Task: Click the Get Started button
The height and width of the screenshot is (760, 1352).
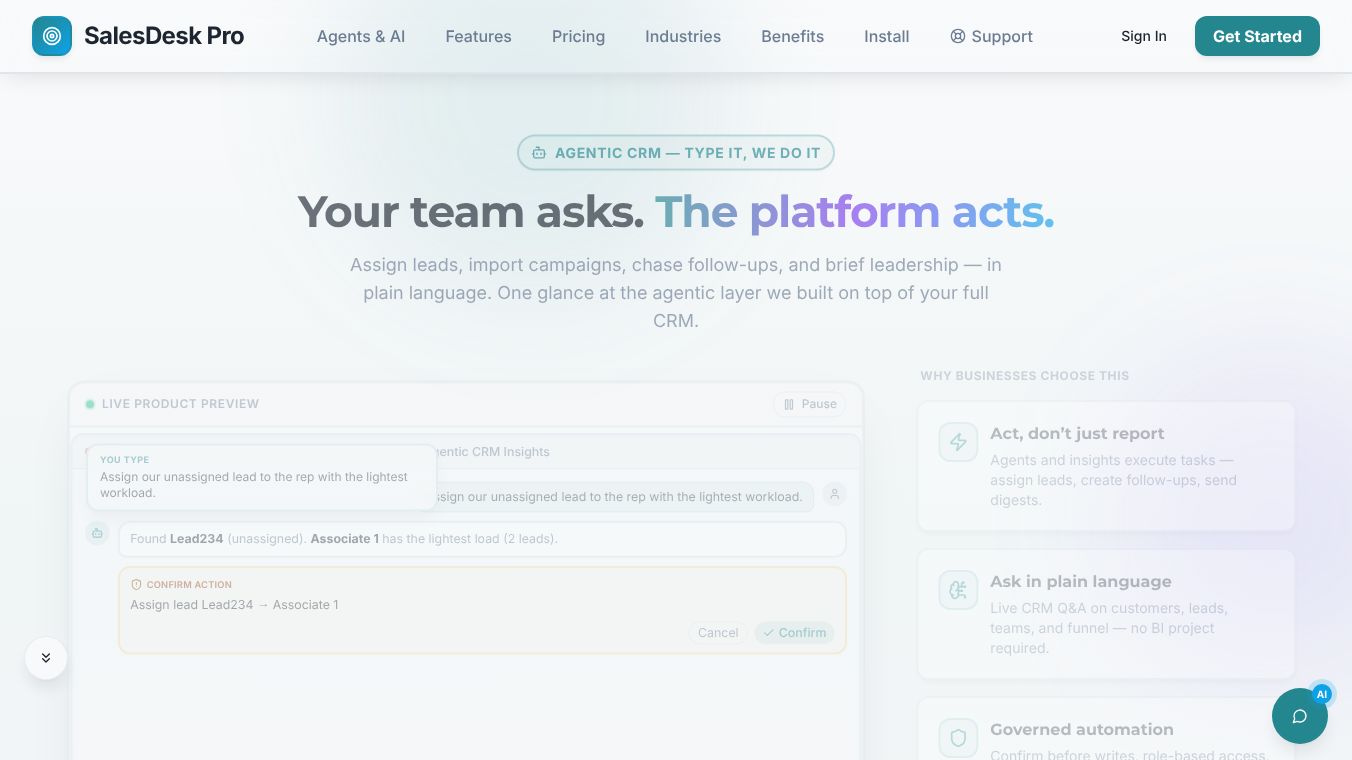Action: 1257,36
